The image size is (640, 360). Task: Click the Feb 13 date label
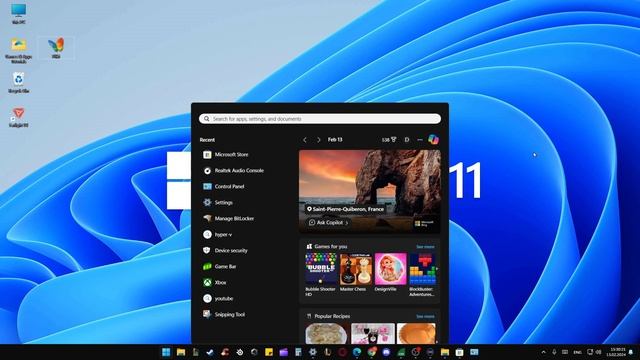point(335,140)
